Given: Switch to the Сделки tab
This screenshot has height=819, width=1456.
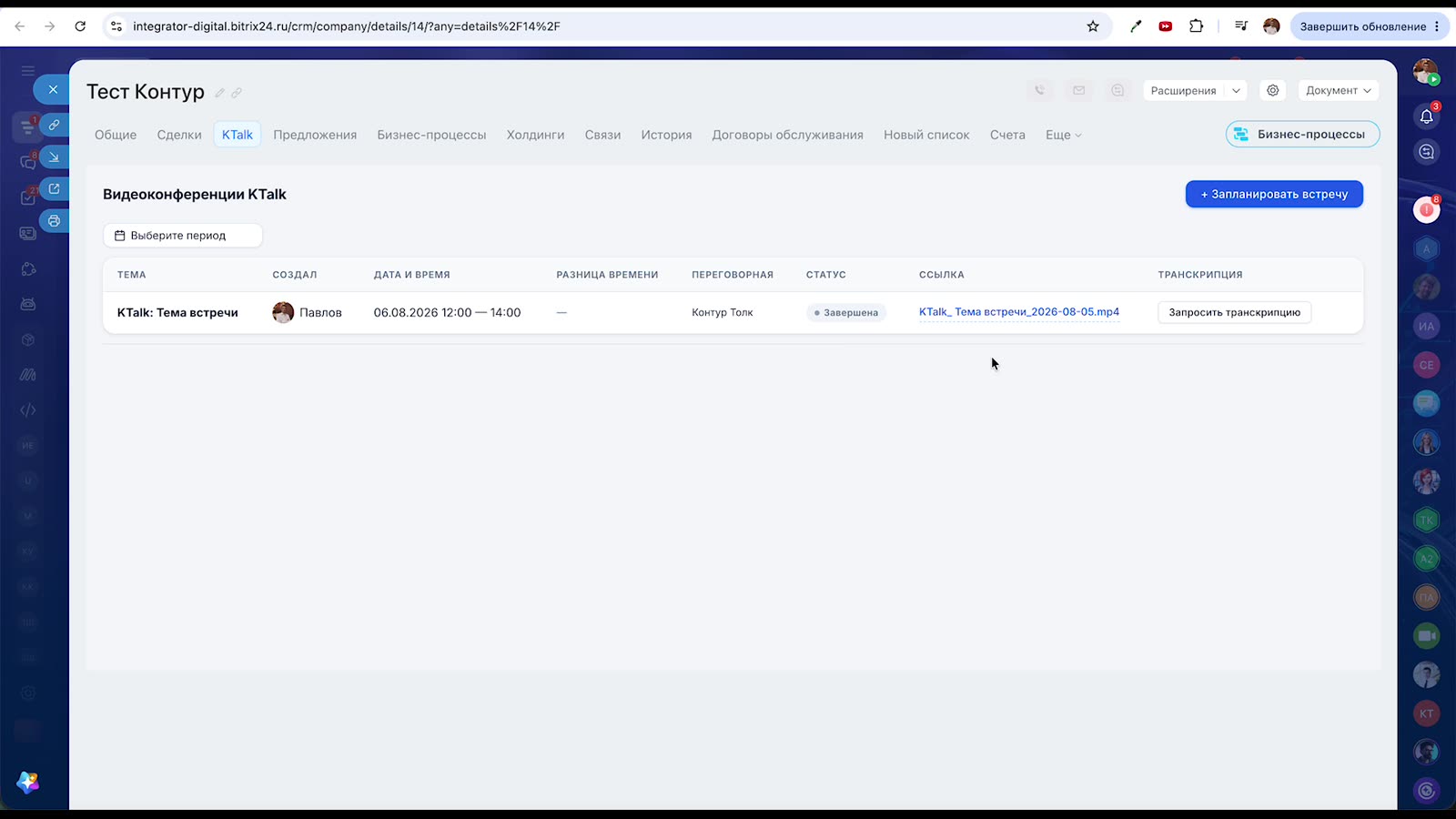Looking at the screenshot, I should coord(179,135).
